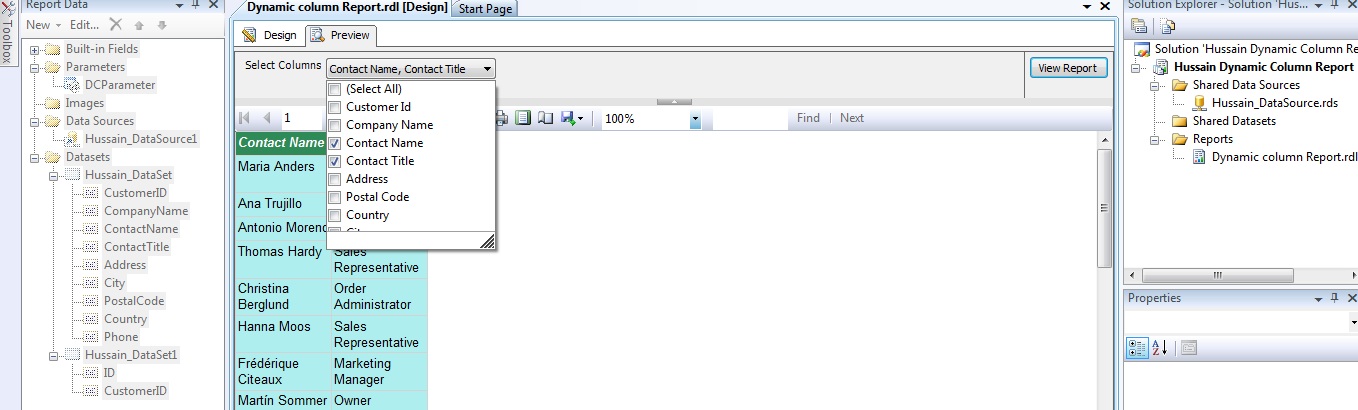
Task: Check the Customer Id checkbox
Action: (335, 107)
